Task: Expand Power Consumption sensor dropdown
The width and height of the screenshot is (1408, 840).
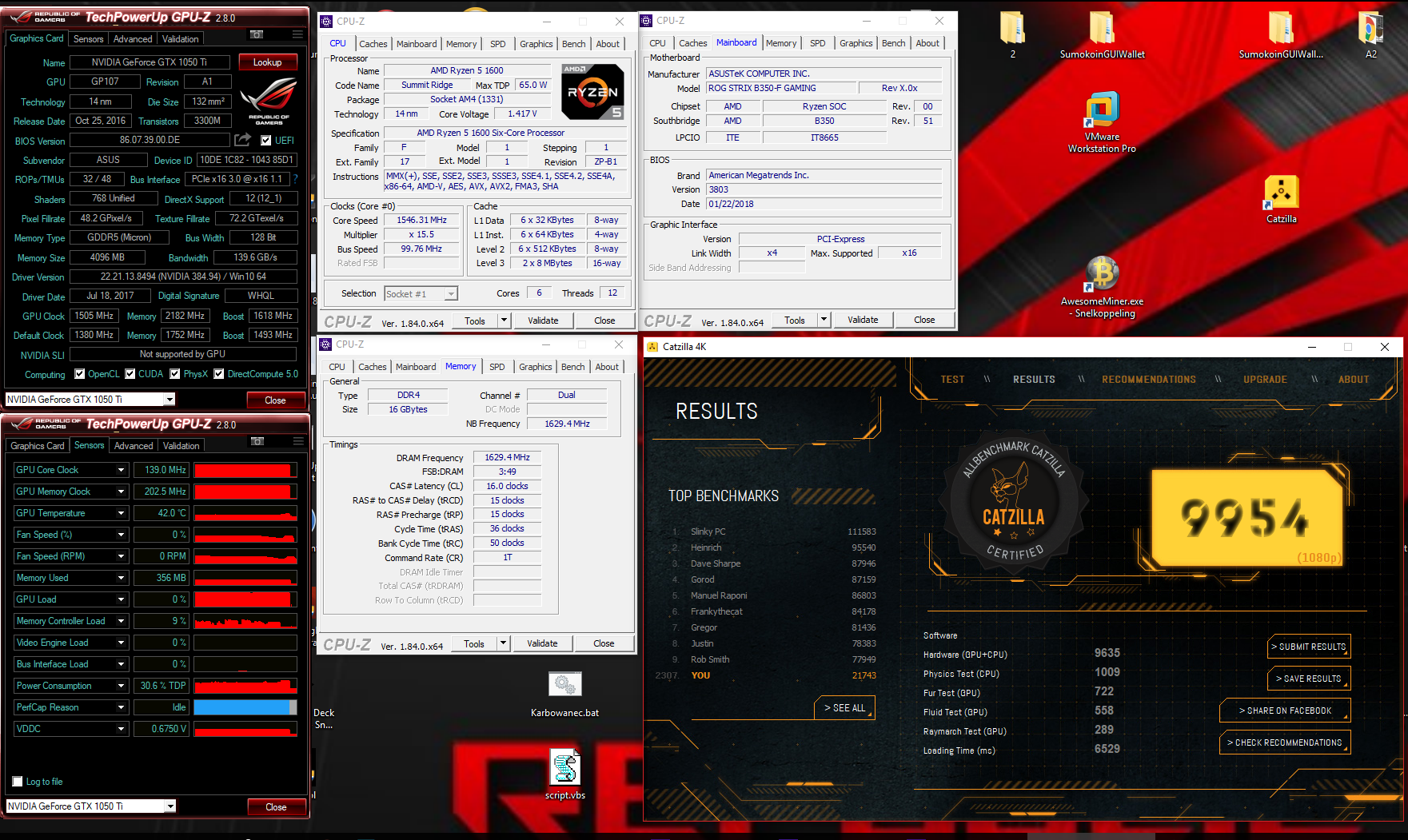Action: (x=122, y=686)
